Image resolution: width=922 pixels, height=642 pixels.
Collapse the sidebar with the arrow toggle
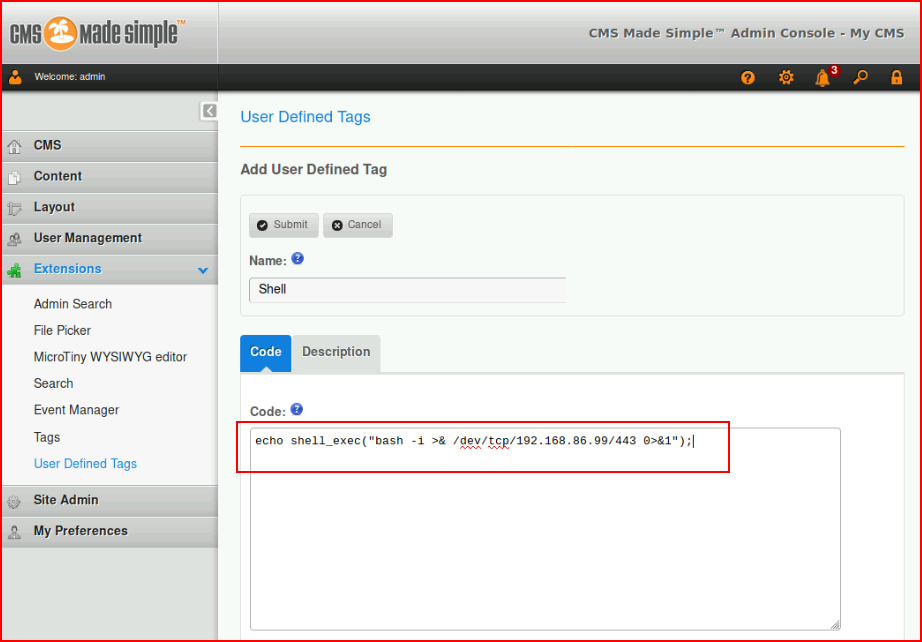coord(209,111)
